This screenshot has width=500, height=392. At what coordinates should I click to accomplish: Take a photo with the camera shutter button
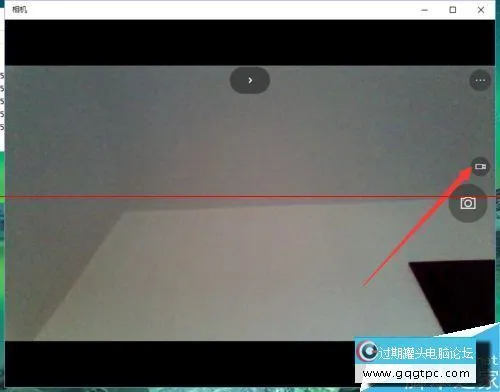[468, 203]
